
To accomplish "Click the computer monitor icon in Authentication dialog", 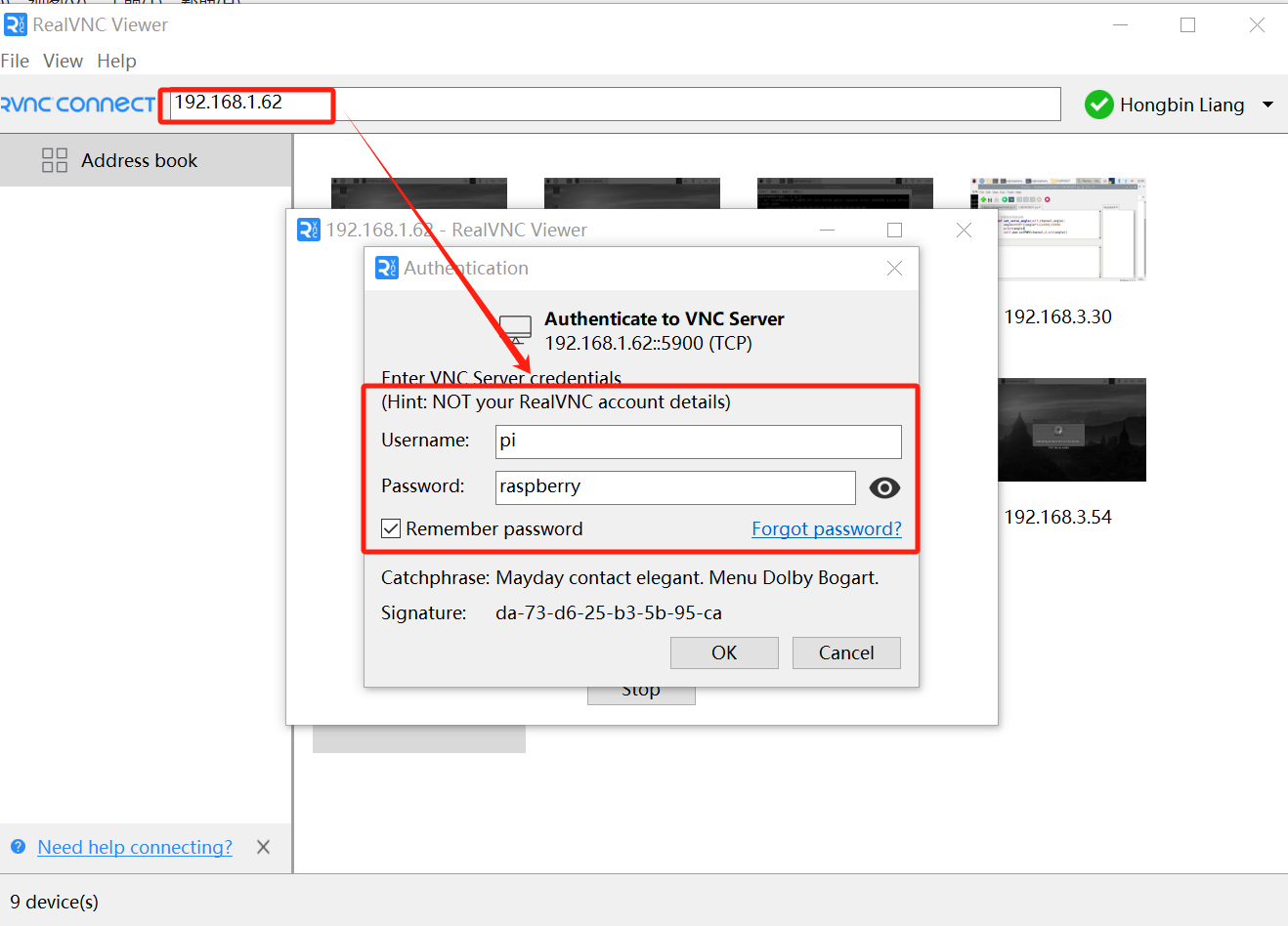I will (515, 329).
